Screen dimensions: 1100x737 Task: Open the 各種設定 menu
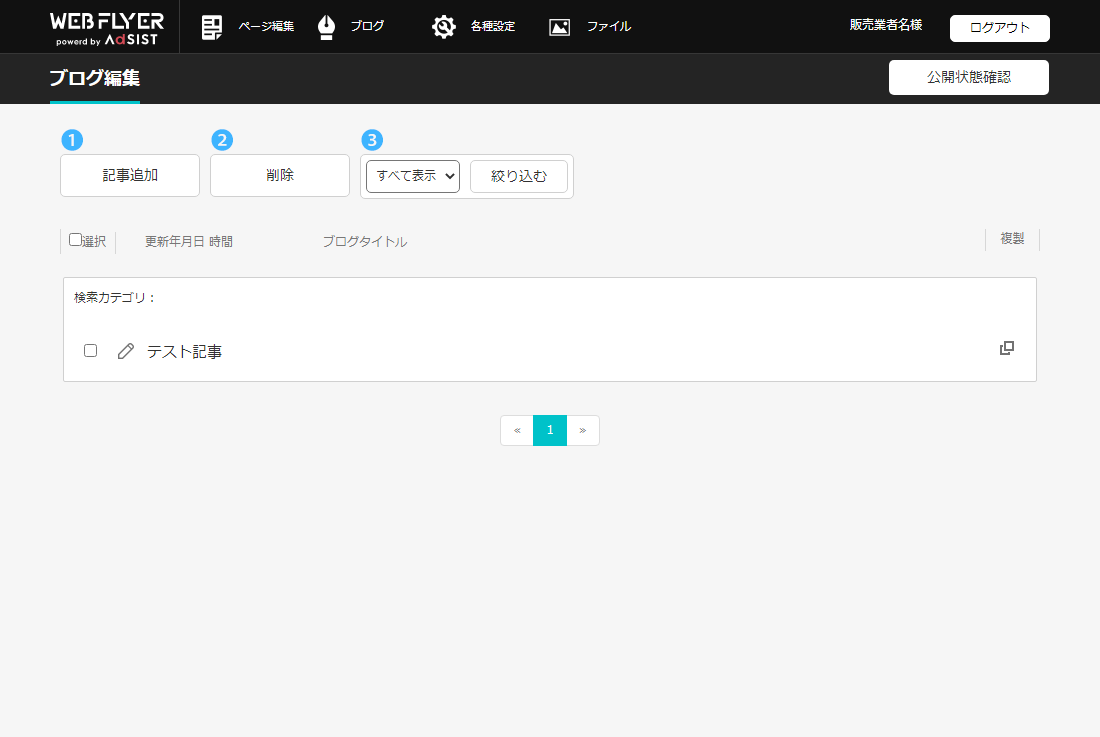pyautogui.click(x=493, y=27)
